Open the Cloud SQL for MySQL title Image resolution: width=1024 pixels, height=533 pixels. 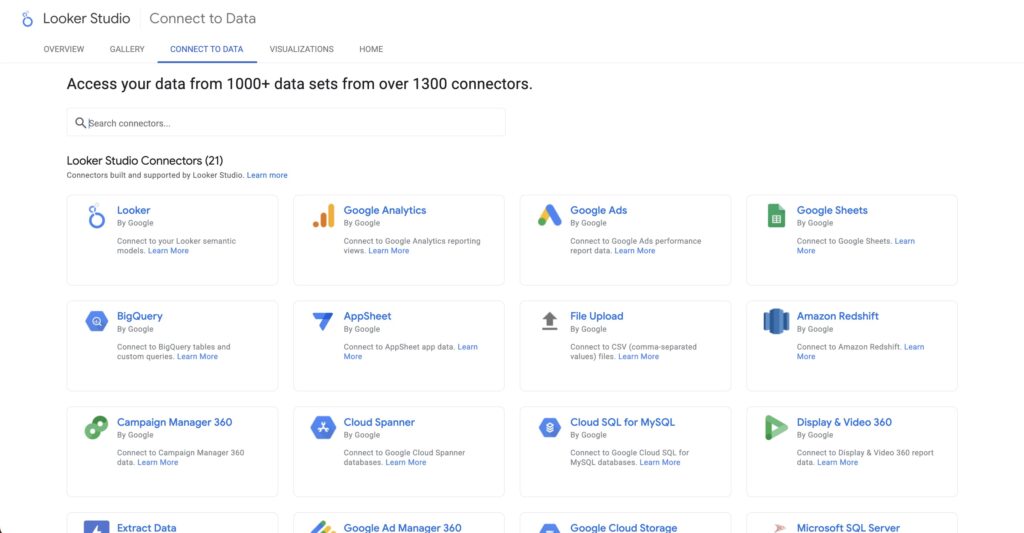pyautogui.click(x=622, y=422)
